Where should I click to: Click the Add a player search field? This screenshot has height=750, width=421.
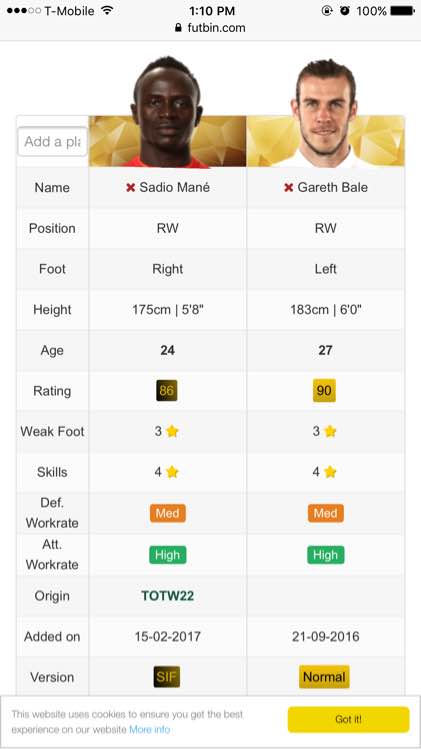click(53, 142)
